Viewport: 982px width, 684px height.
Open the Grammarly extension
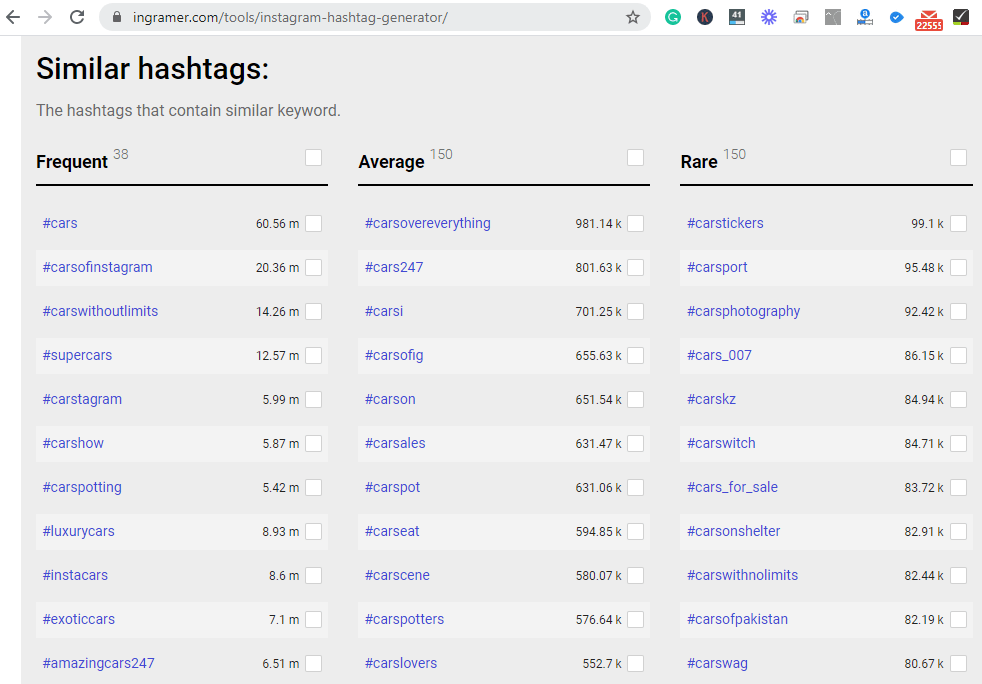(673, 17)
